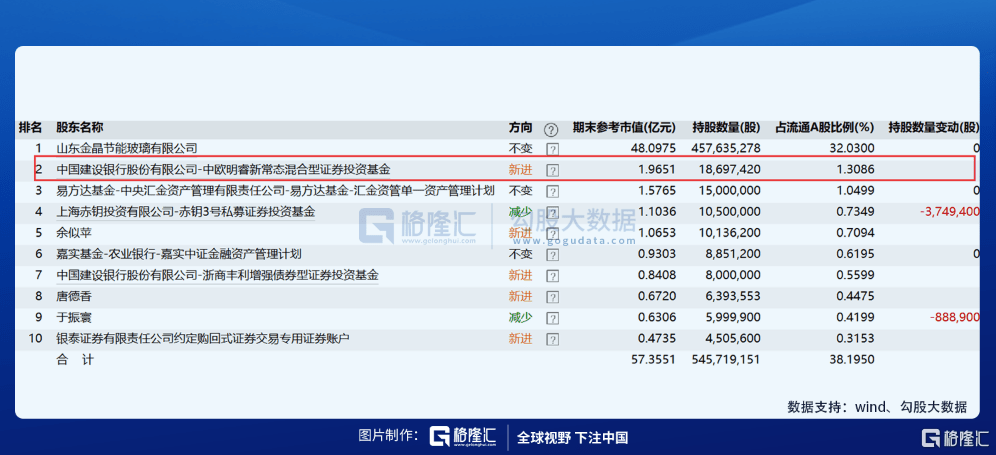Screen dimensions: 996x455
Task: Click total market value 57.3551
Action: pyautogui.click(x=652, y=360)
